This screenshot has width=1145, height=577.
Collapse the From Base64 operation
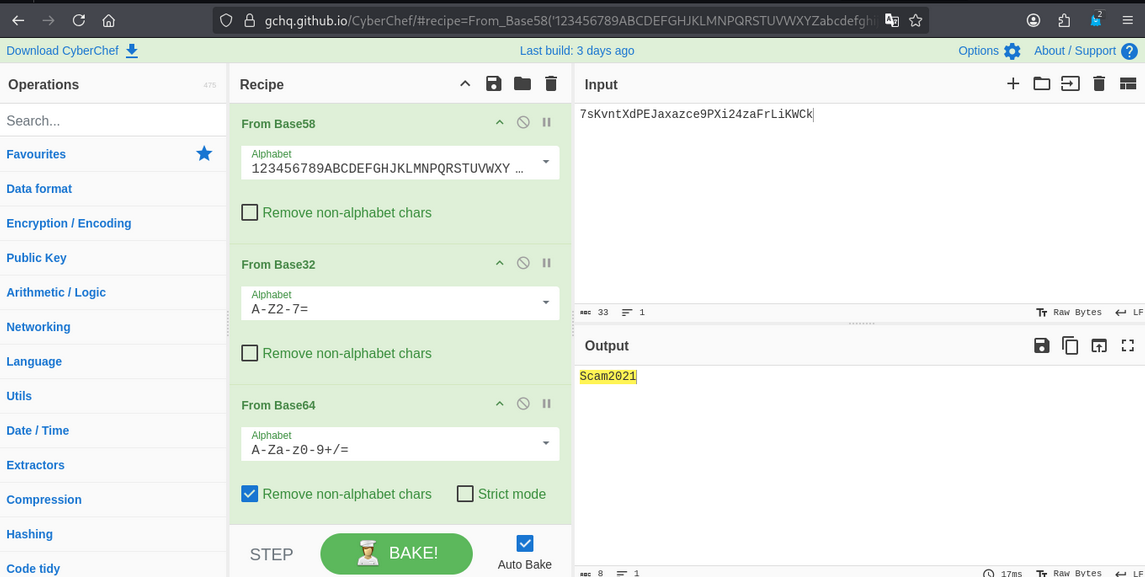pyautogui.click(x=500, y=405)
